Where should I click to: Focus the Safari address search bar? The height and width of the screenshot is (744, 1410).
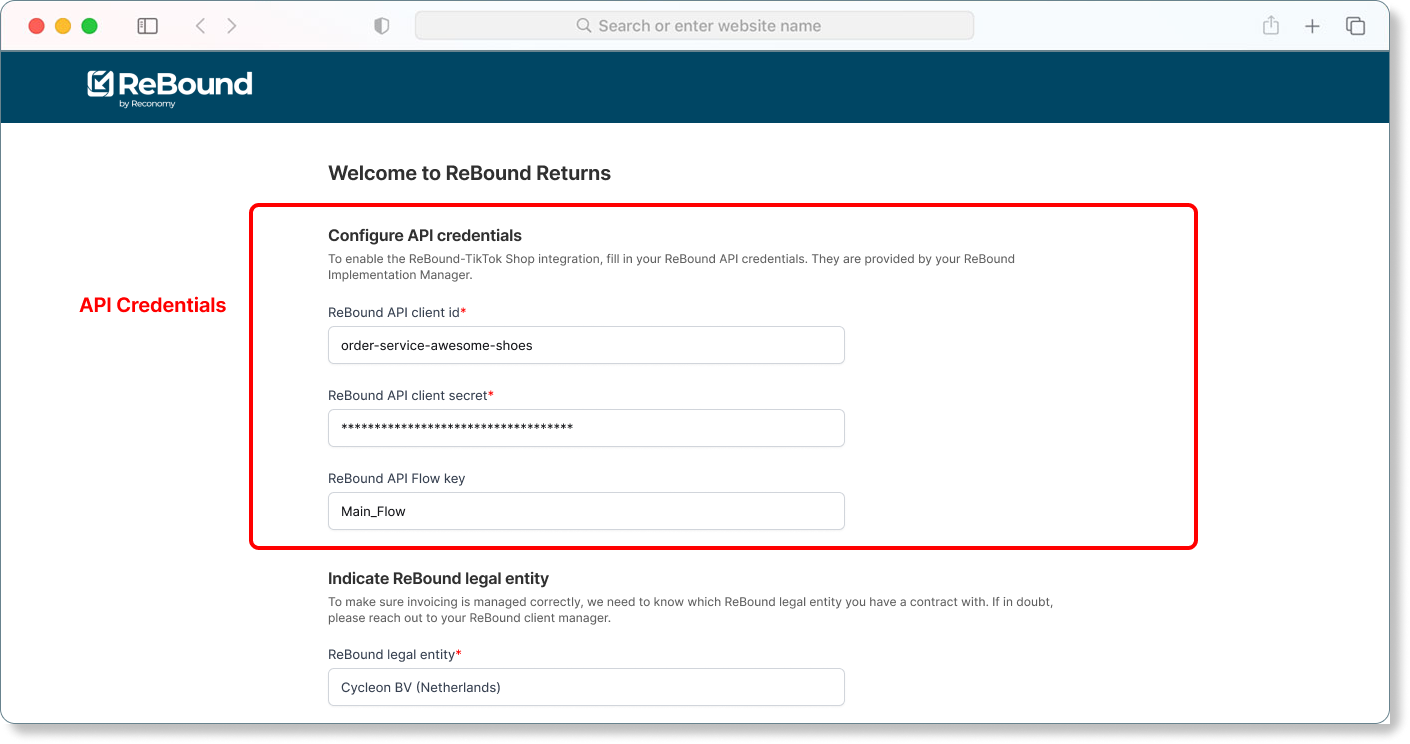click(694, 26)
